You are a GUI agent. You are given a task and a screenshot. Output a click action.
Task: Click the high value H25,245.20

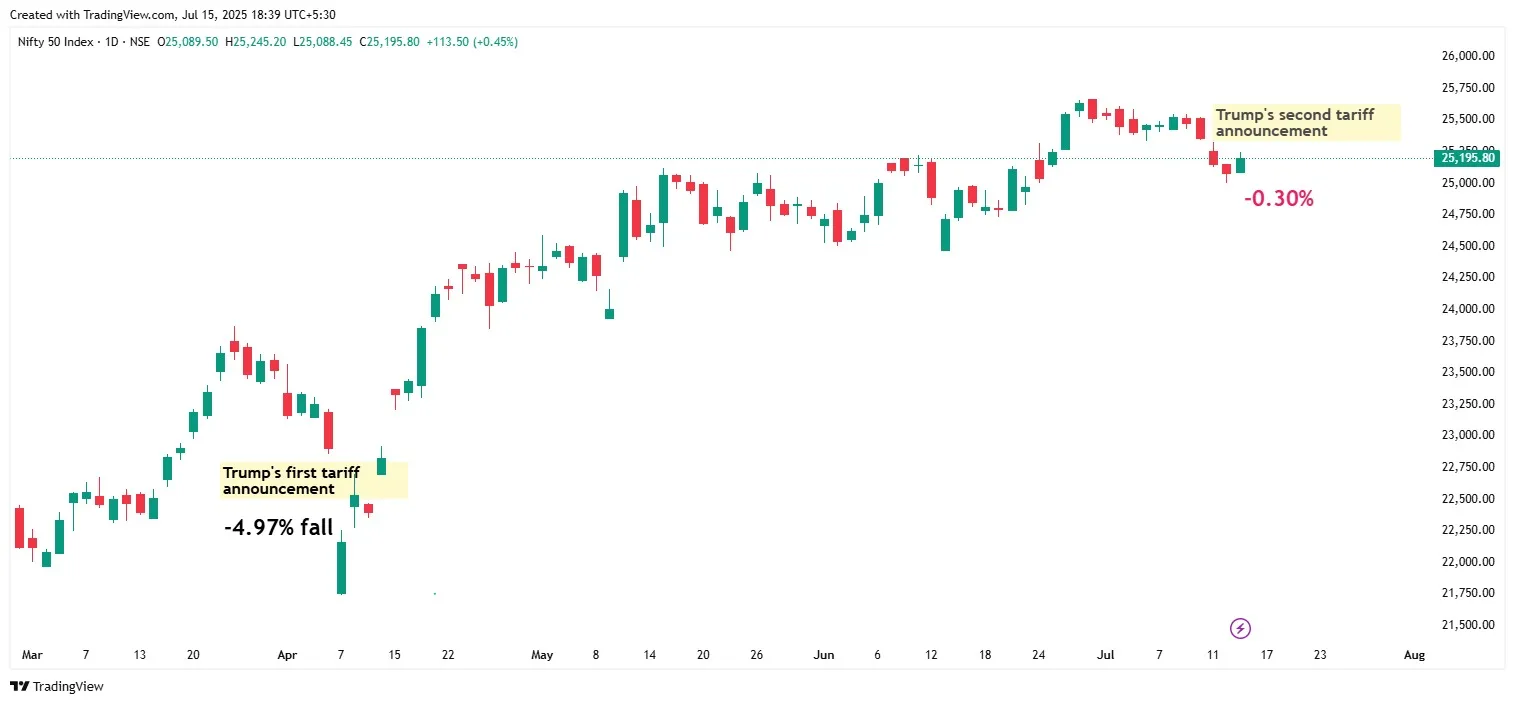[x=256, y=42]
